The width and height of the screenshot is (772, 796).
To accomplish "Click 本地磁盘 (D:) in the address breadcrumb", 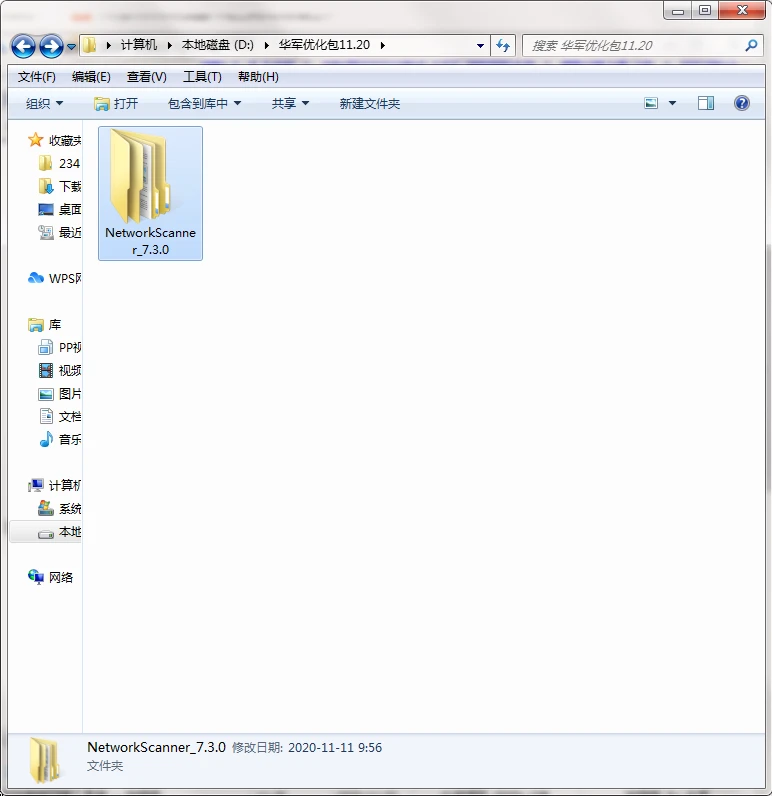I will click(x=217, y=45).
